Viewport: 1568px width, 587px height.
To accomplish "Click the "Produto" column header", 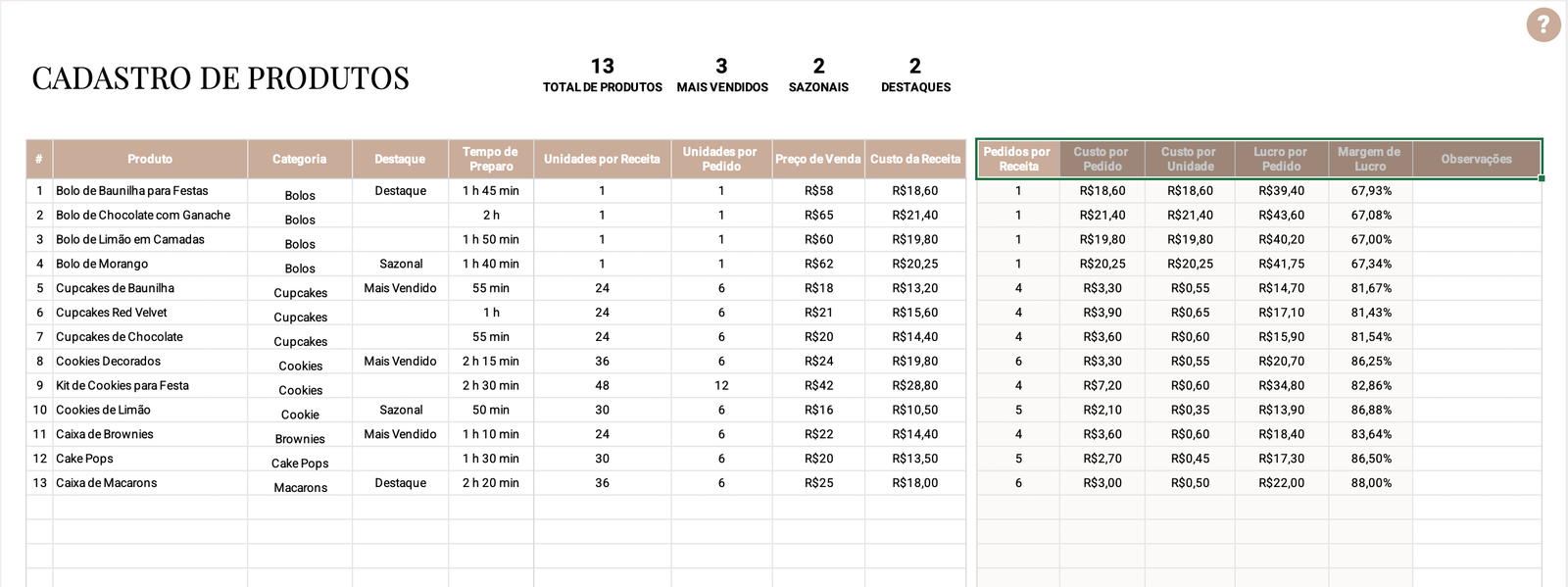I will (x=150, y=159).
